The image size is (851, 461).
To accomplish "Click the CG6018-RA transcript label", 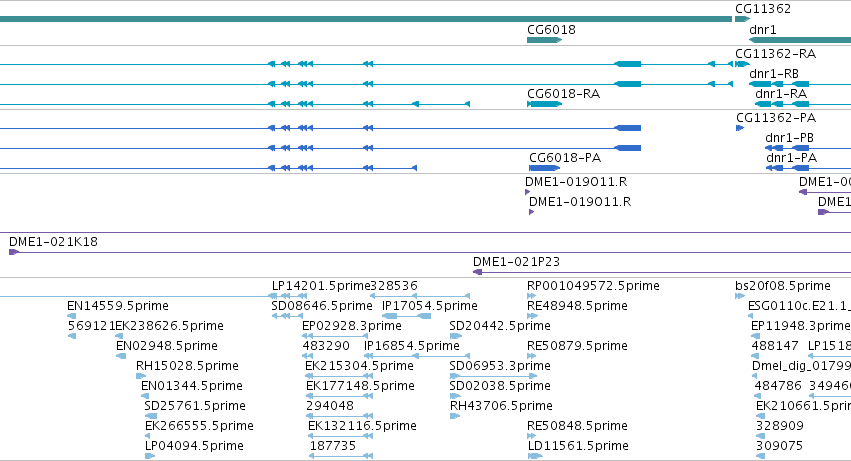I will 563,93.
